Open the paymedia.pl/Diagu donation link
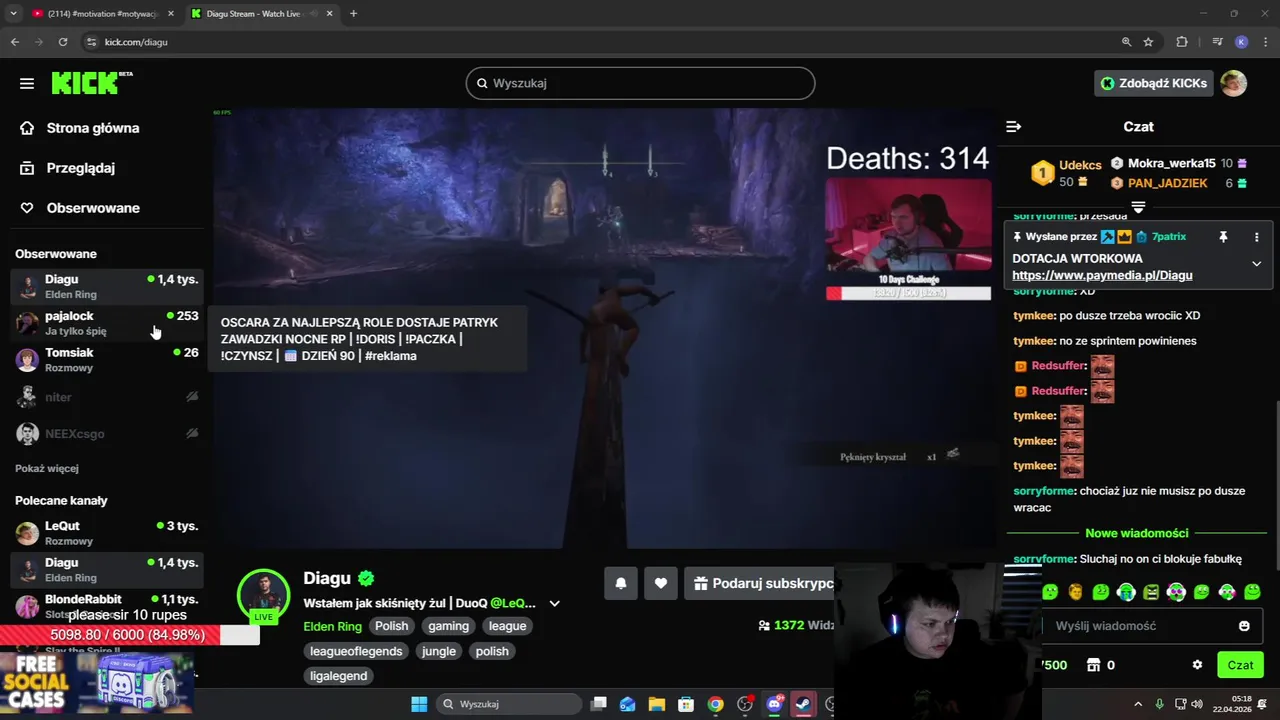 (x=1102, y=275)
